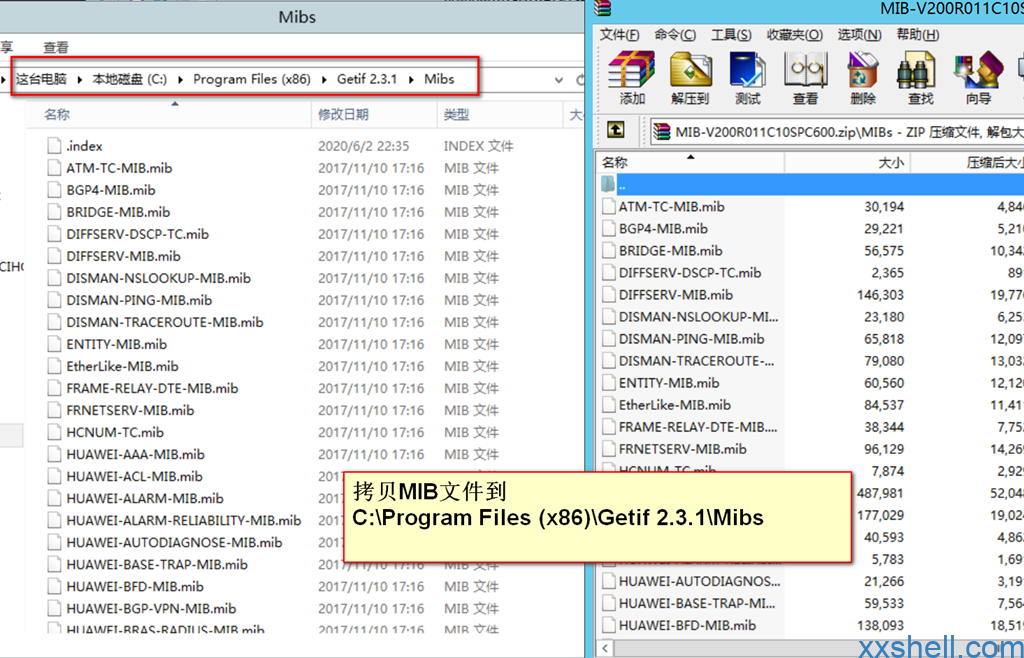Open the 工具(T) menu in WinRAR
This screenshot has height=658, width=1024.
(731, 35)
